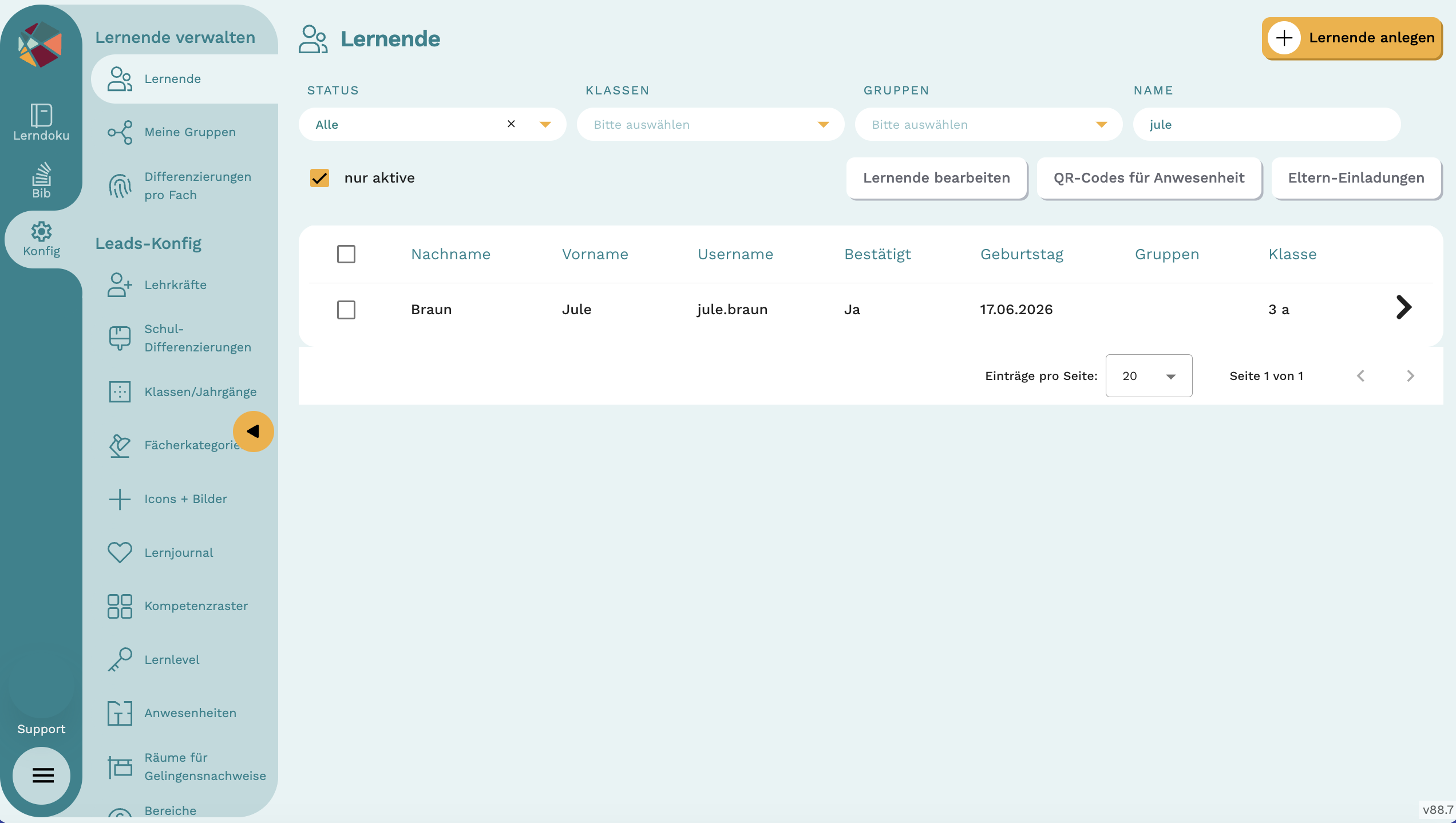Click the Name filter input field
The width and height of the screenshot is (1456, 823).
[1267, 124]
